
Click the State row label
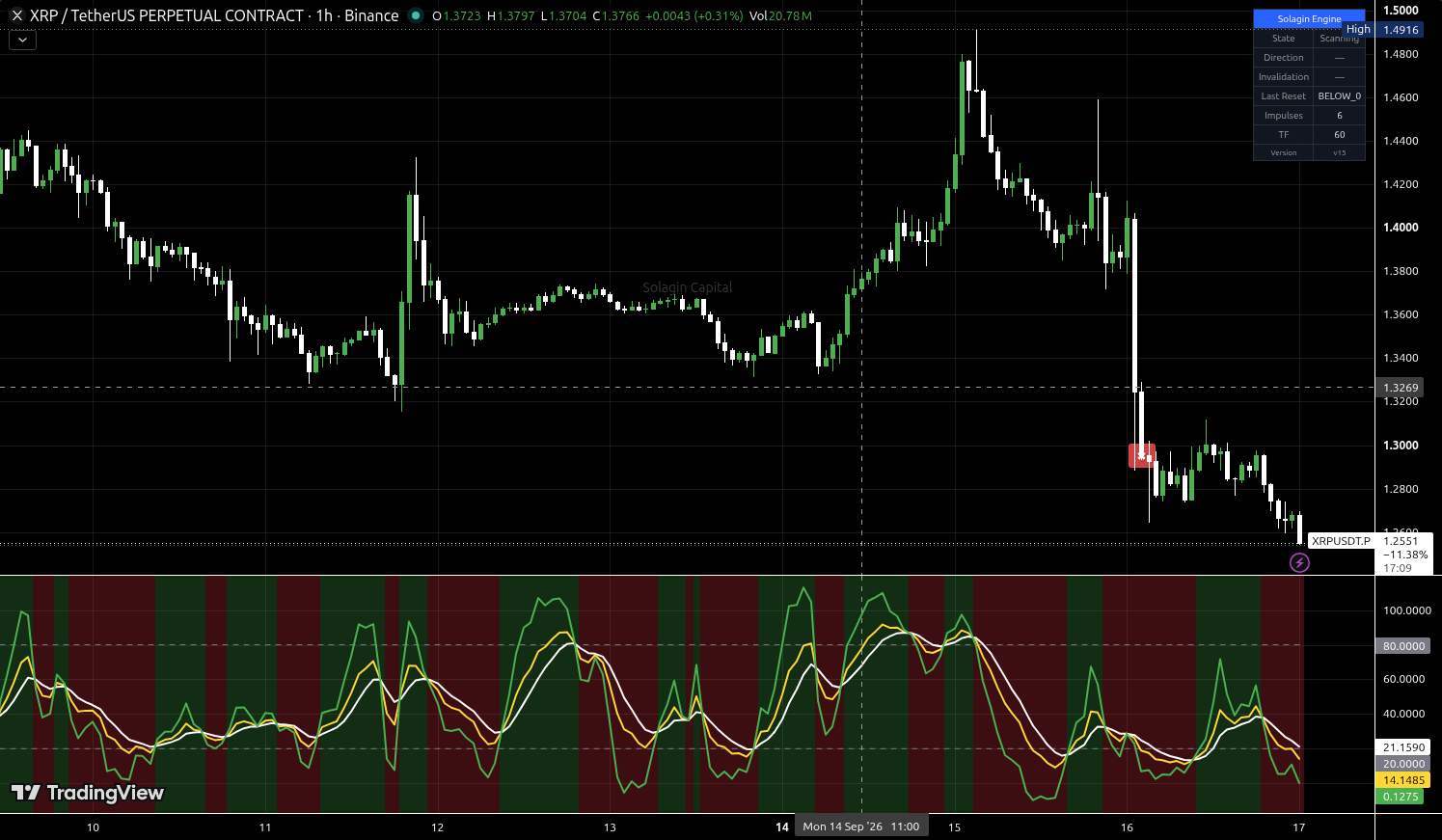click(x=1283, y=39)
